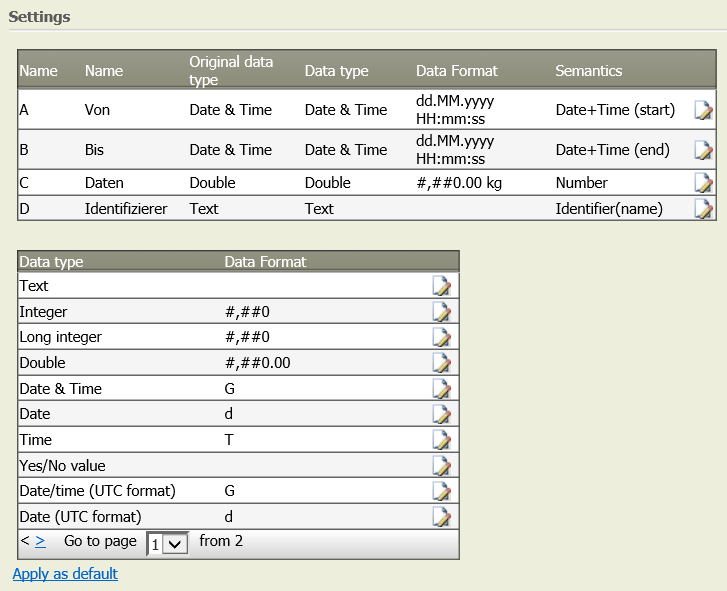The image size is (727, 591).
Task: Edit the Date & Time data type format
Action: [x=441, y=389]
